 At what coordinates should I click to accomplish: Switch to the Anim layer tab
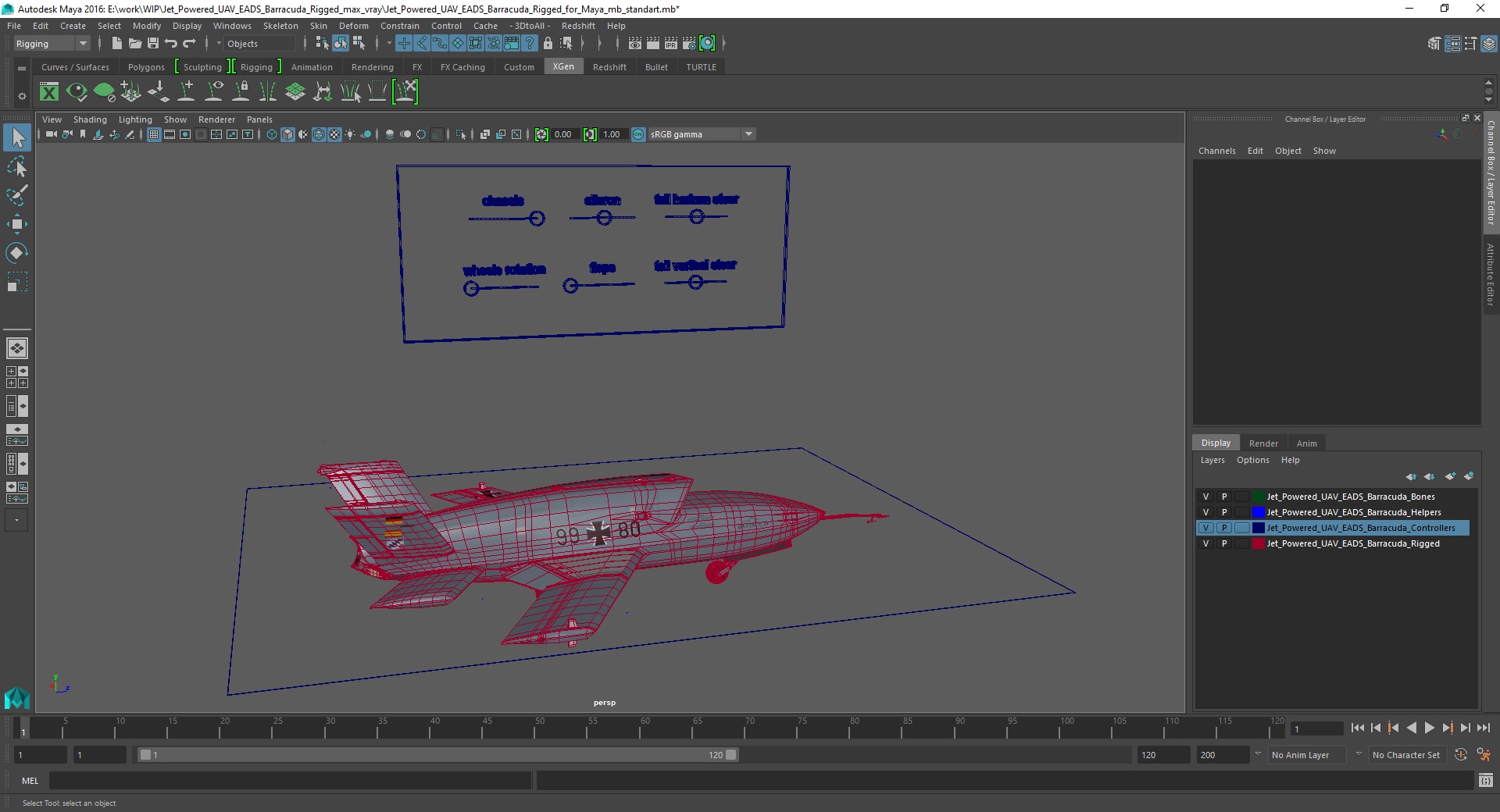click(1306, 443)
